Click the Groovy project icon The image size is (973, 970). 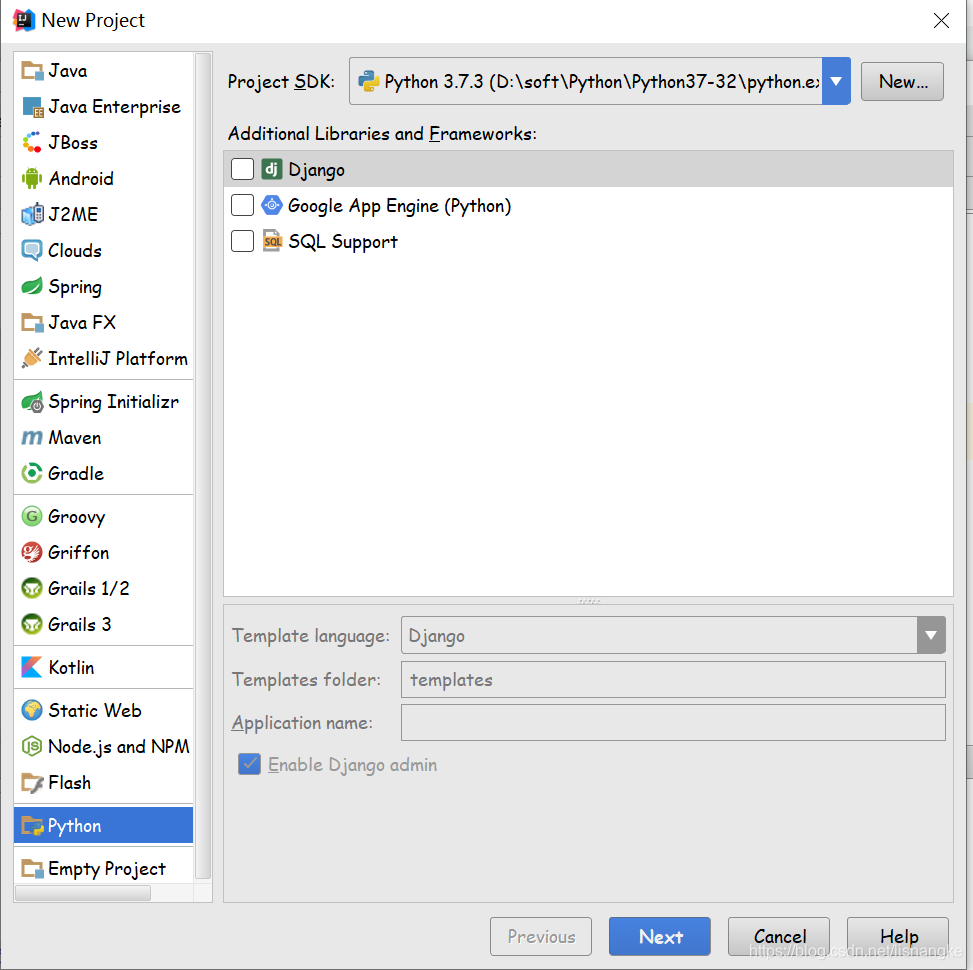click(x=32, y=517)
